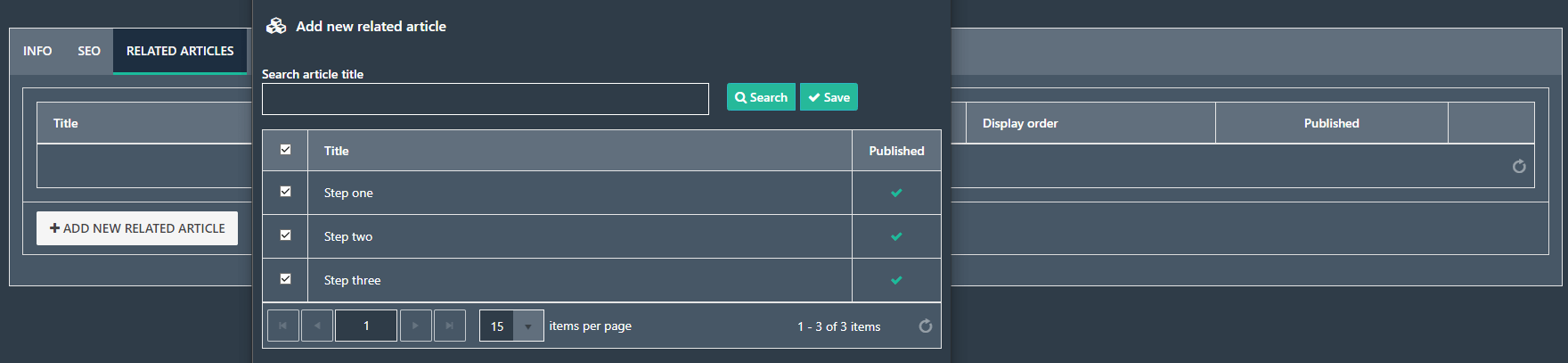Viewport: 1568px width, 363px height.
Task: Click published checkmark for Step two
Action: pos(896,236)
